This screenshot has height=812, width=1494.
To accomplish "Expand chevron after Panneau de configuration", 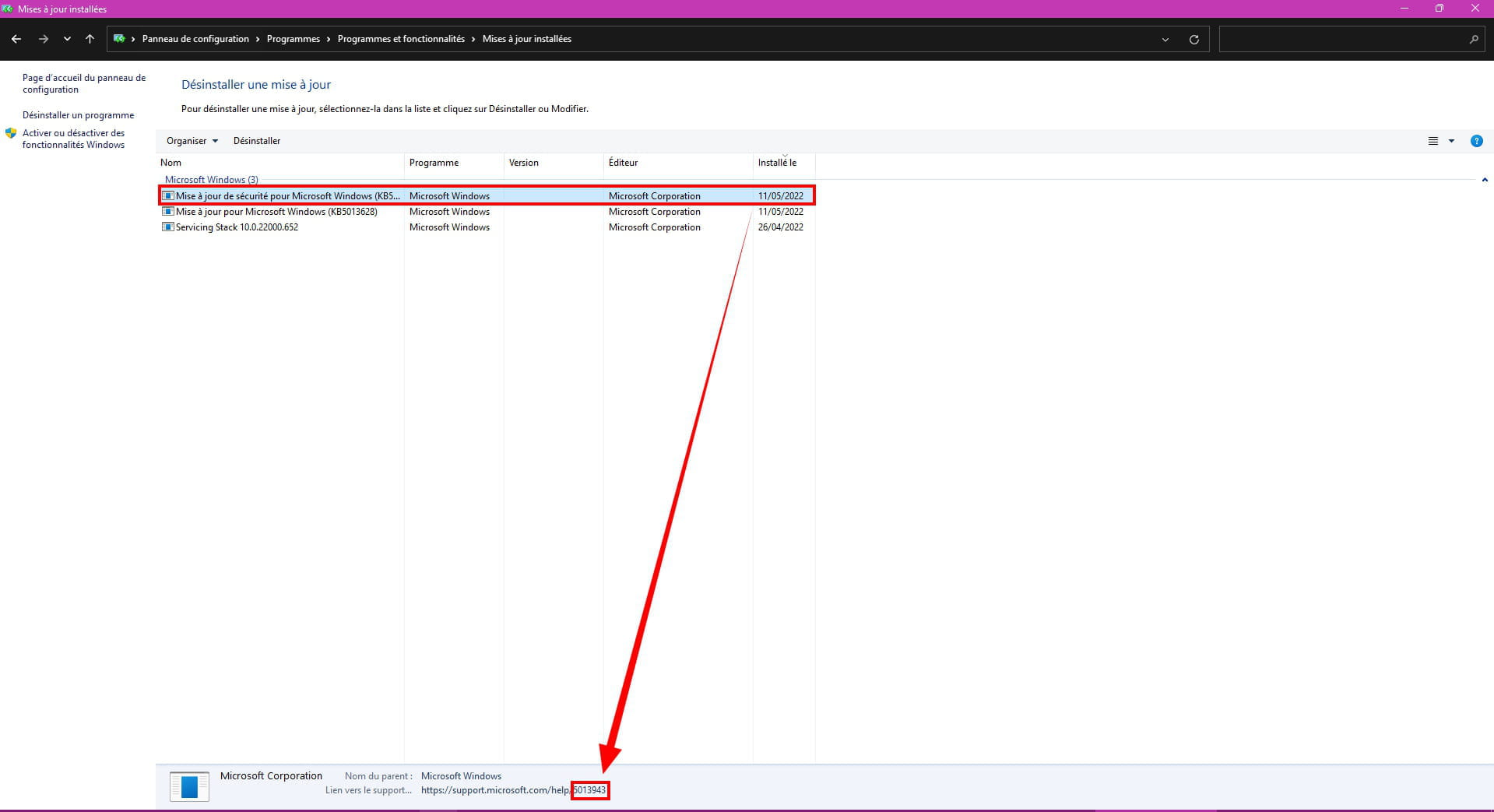I will click(258, 39).
